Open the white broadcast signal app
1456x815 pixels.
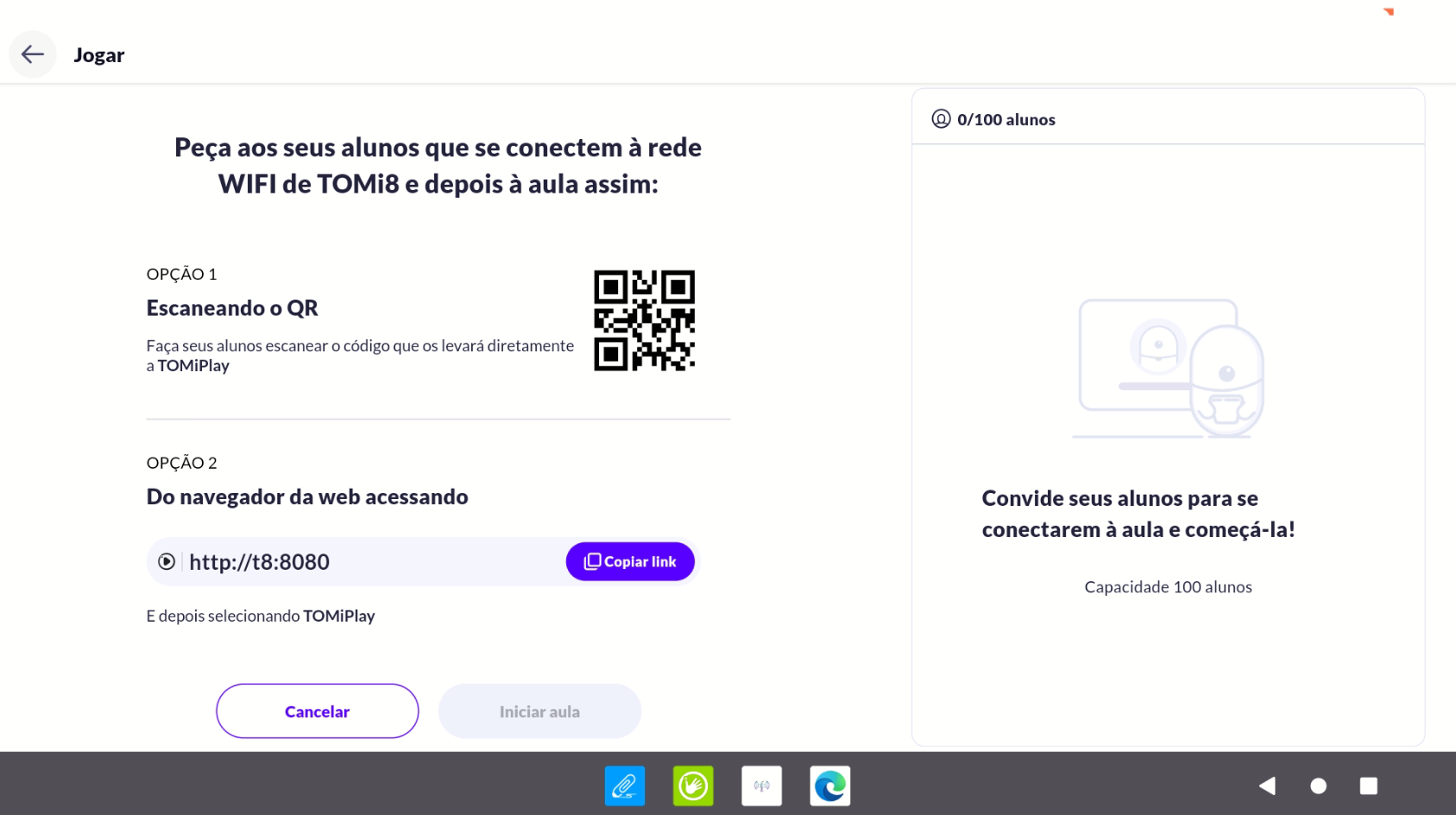click(761, 786)
